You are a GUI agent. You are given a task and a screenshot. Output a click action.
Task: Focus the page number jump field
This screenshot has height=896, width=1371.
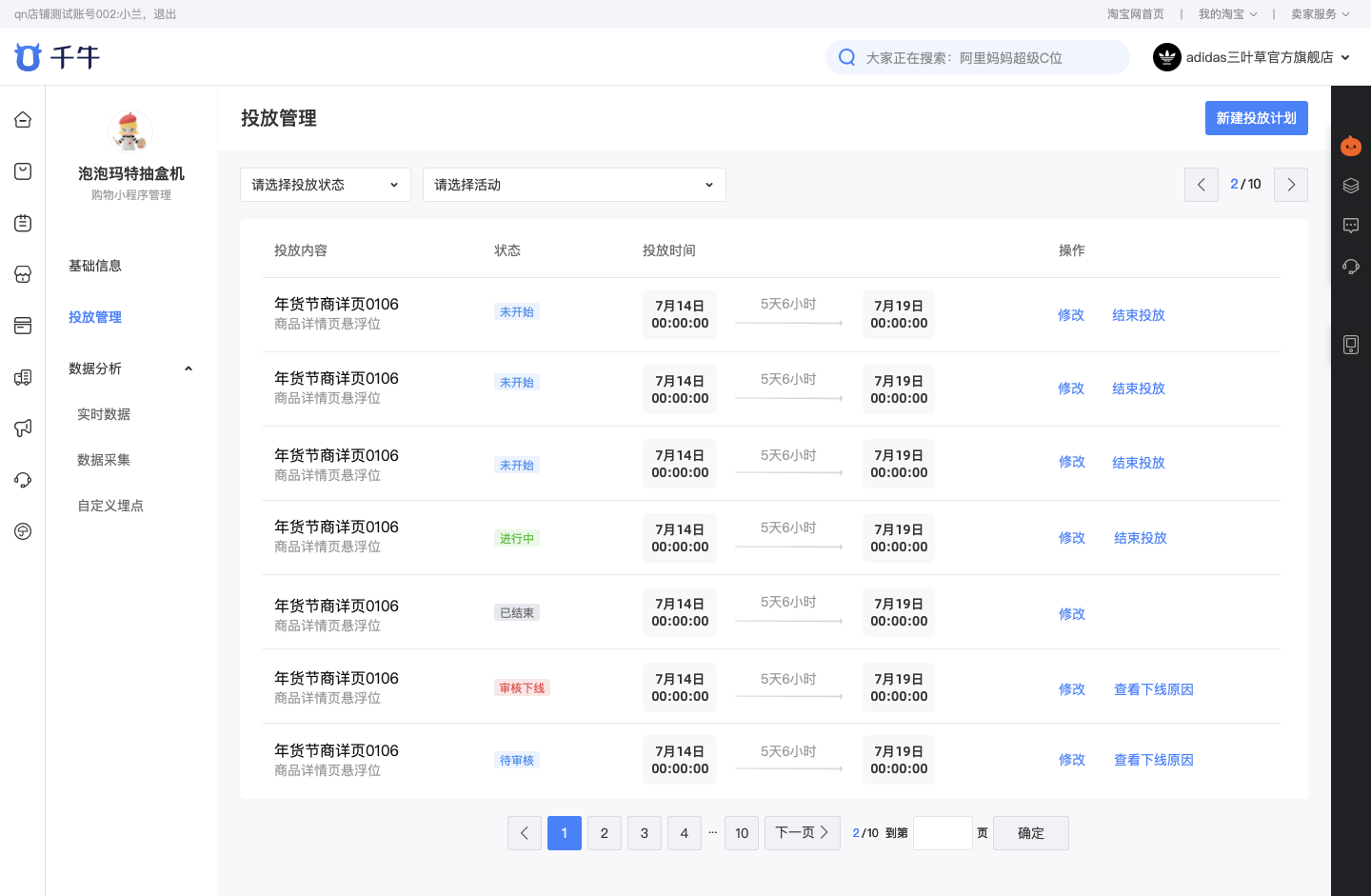[943, 833]
